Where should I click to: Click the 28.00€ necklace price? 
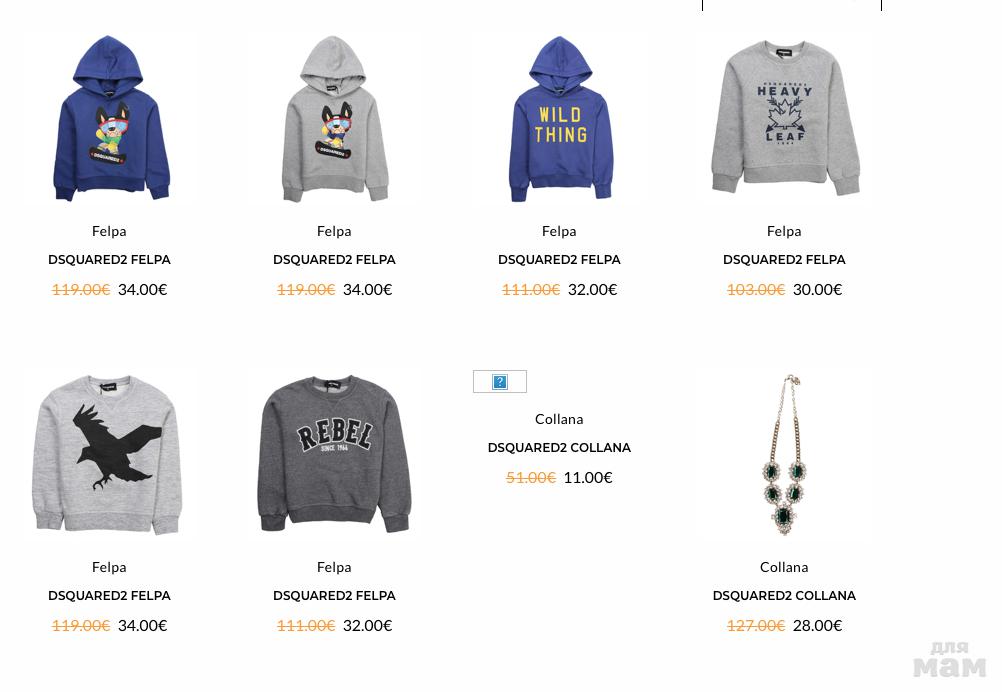pos(817,626)
